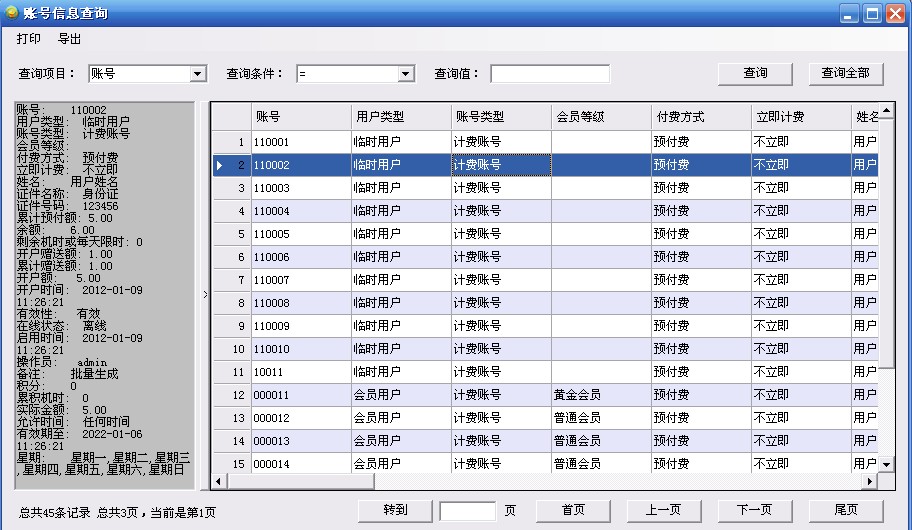Select account cell 000012
The width and height of the screenshot is (912, 530).
301,418
